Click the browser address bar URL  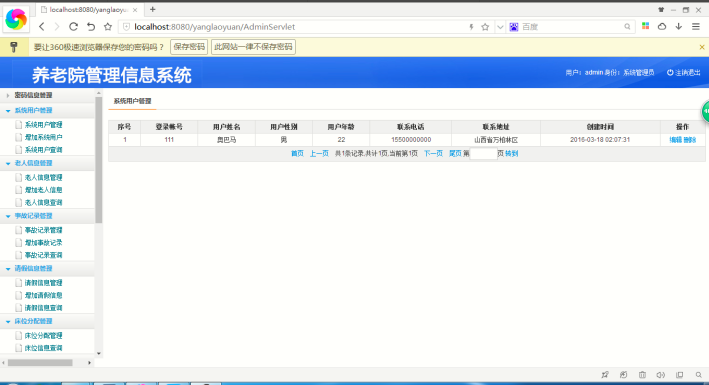215,27
